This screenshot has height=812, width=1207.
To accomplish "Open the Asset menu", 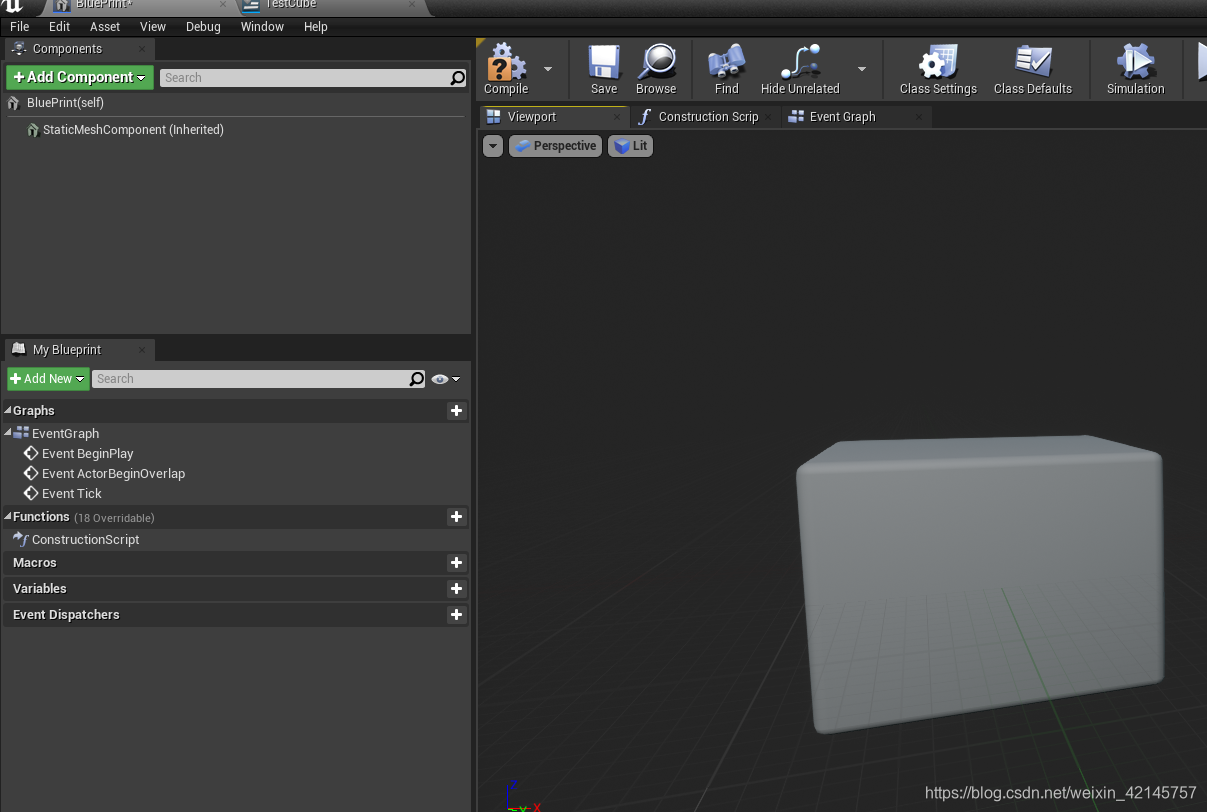I will click(x=105, y=27).
